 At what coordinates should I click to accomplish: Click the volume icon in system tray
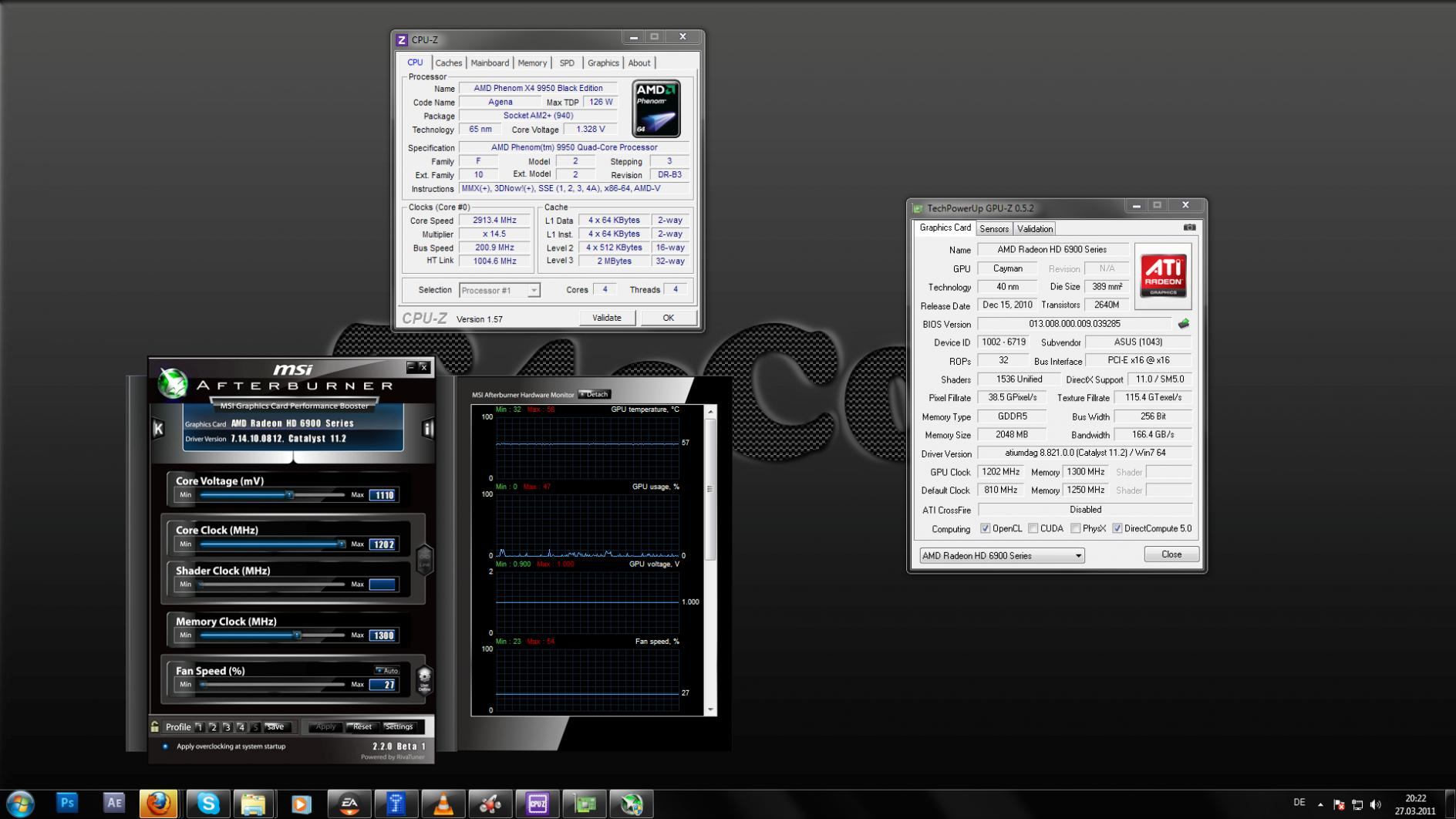(1377, 804)
